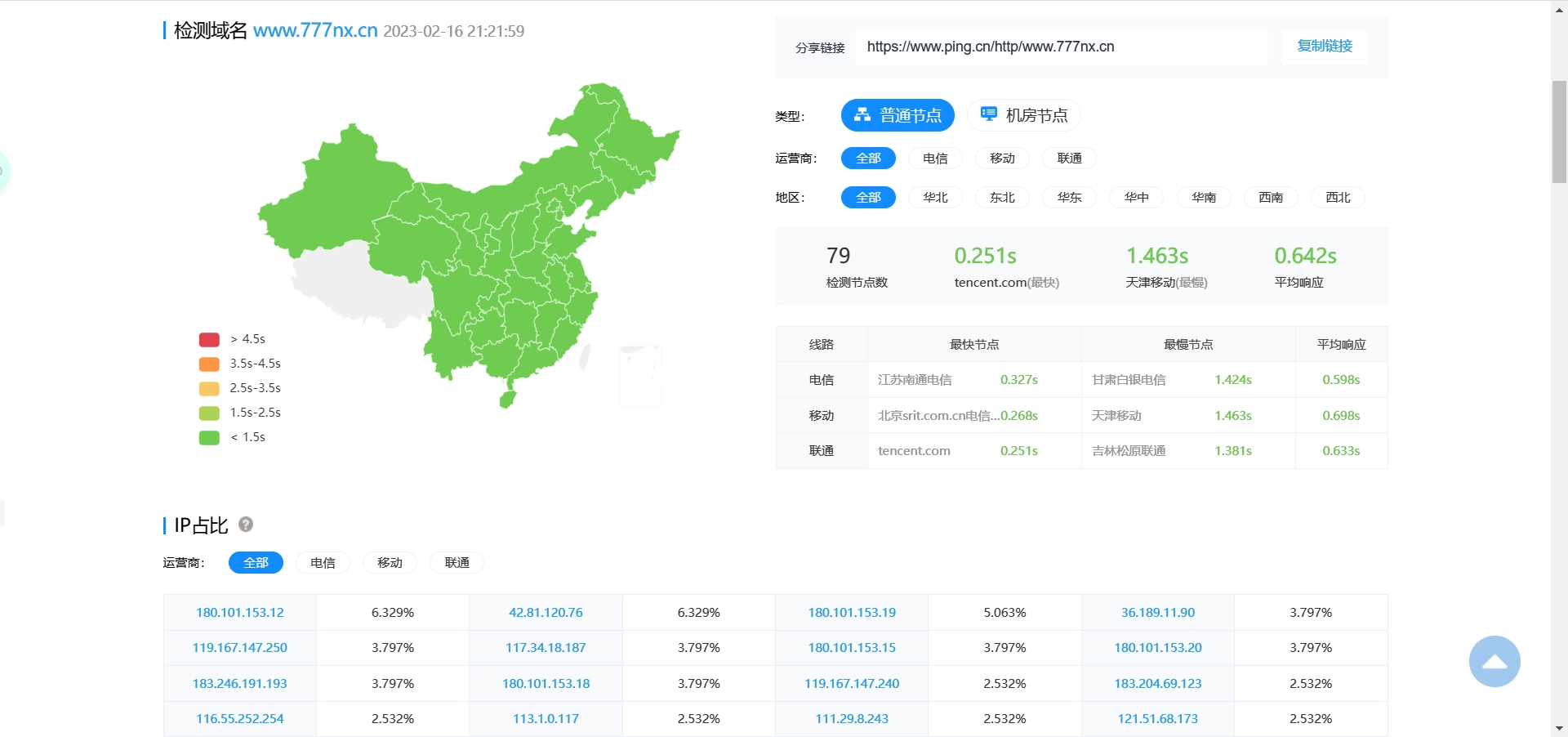The height and width of the screenshot is (737, 1568).
Task: Choose 电信 in IP占比 carrier filter
Action: click(x=323, y=563)
